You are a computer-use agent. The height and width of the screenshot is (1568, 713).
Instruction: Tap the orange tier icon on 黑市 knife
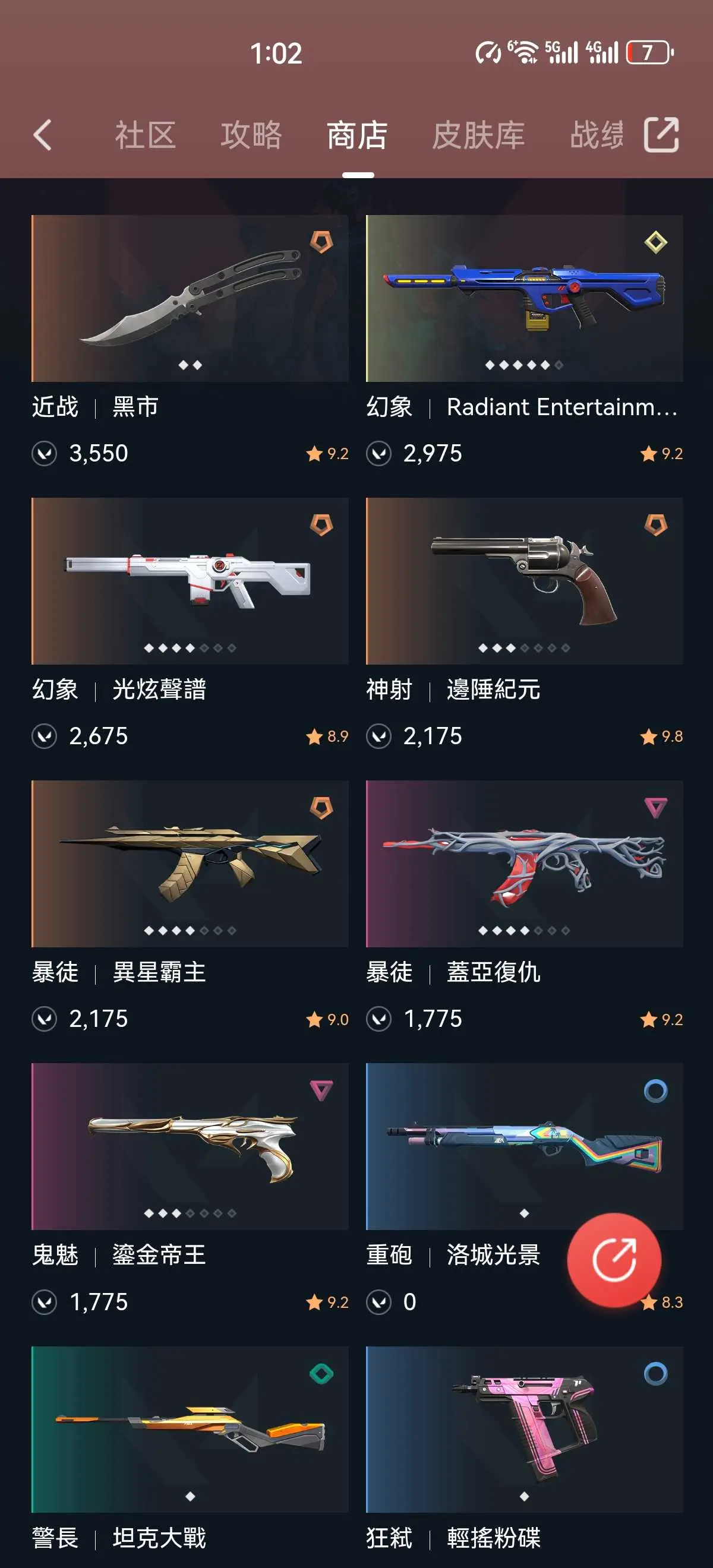[321, 242]
